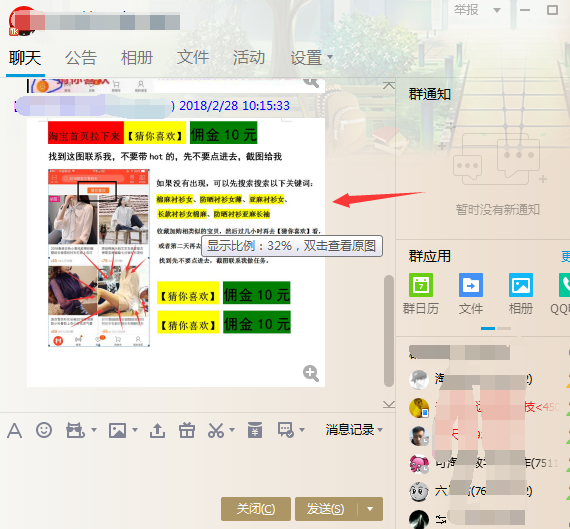
Task: Click the 关闭(C) button
Action: point(256,509)
